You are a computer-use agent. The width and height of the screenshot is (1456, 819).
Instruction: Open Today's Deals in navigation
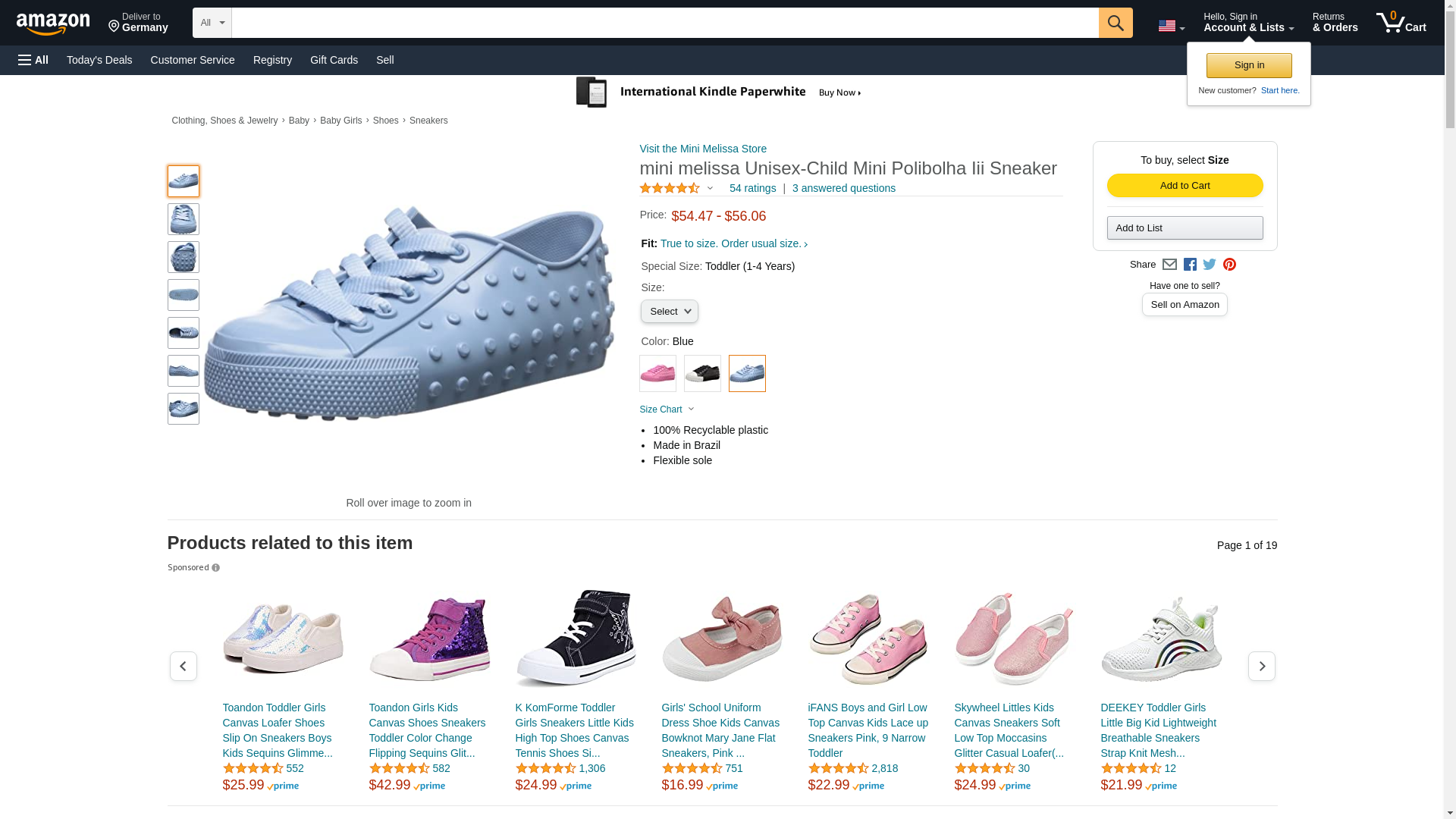pos(99,60)
